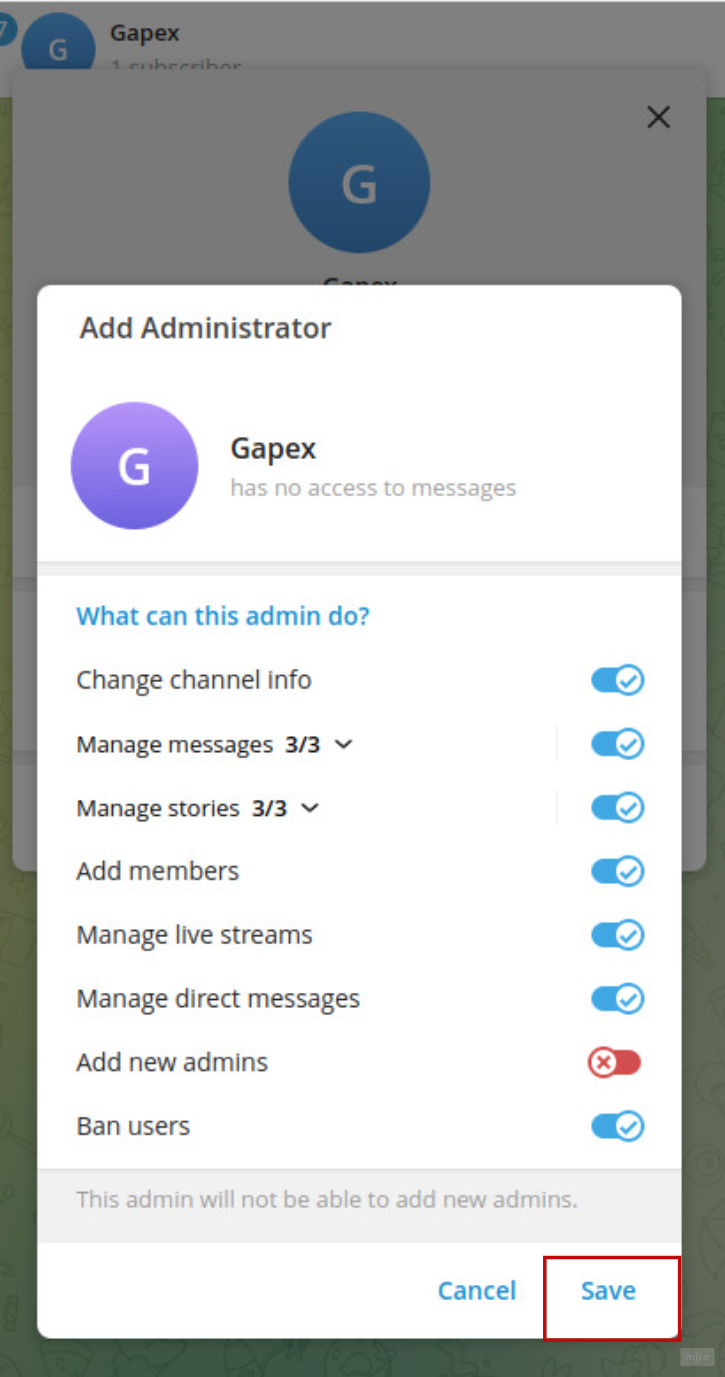The width and height of the screenshot is (725, 1377).
Task: Click Manage stories label to expand options
Action: click(x=158, y=808)
